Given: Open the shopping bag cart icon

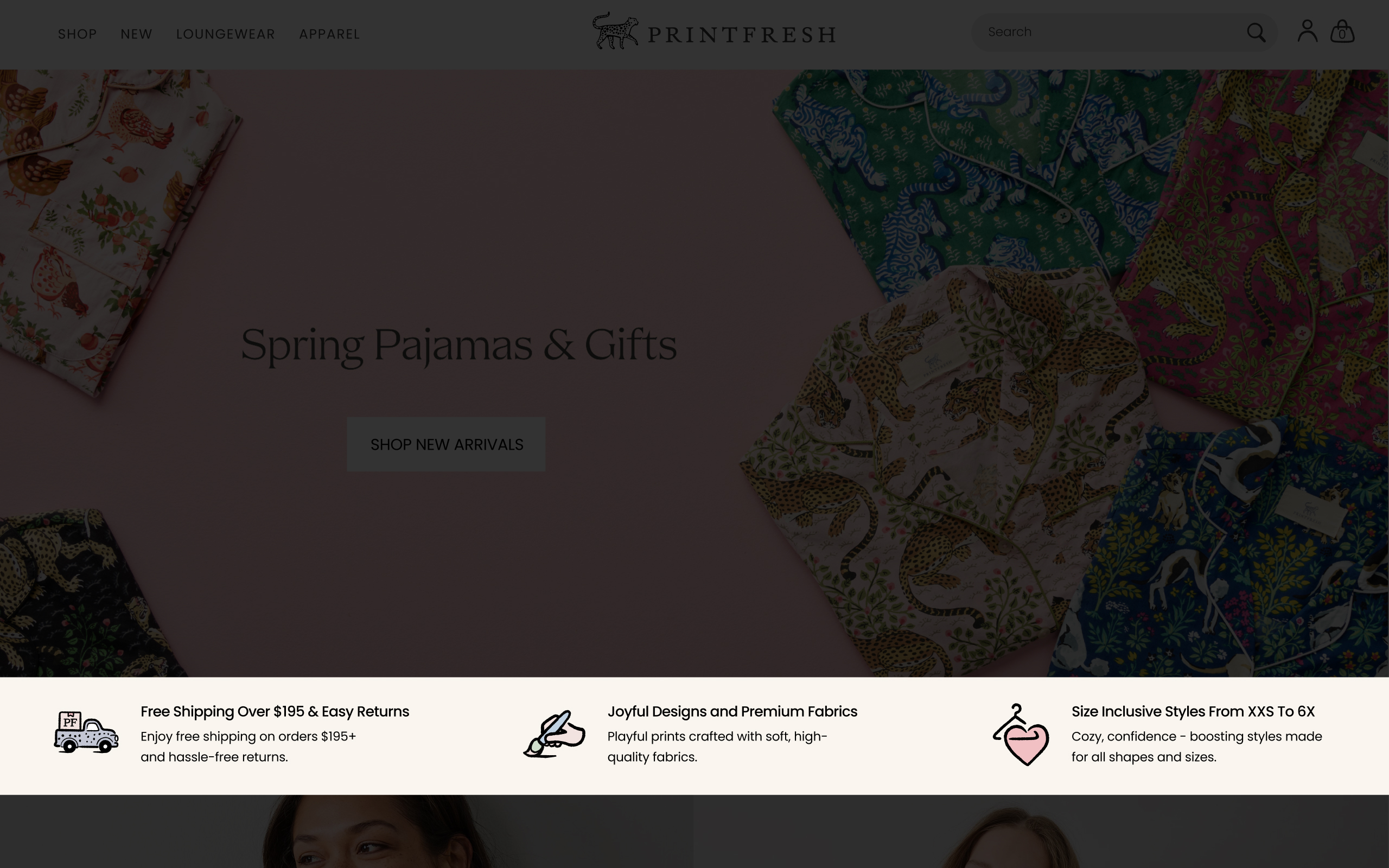Looking at the screenshot, I should [x=1342, y=31].
